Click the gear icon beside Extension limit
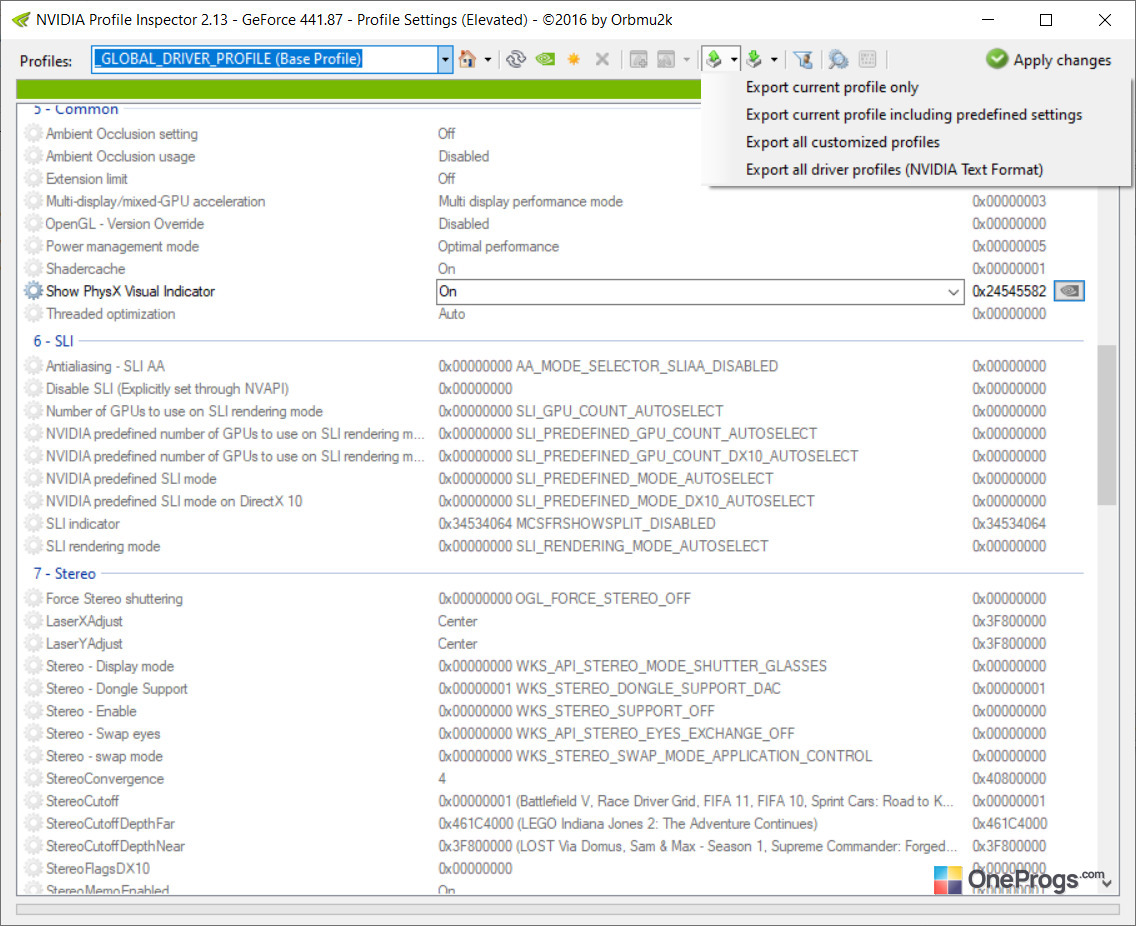Image resolution: width=1136 pixels, height=926 pixels. pyautogui.click(x=33, y=179)
